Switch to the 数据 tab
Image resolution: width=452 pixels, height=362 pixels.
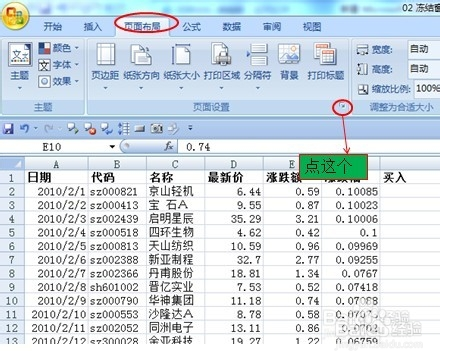pos(232,26)
